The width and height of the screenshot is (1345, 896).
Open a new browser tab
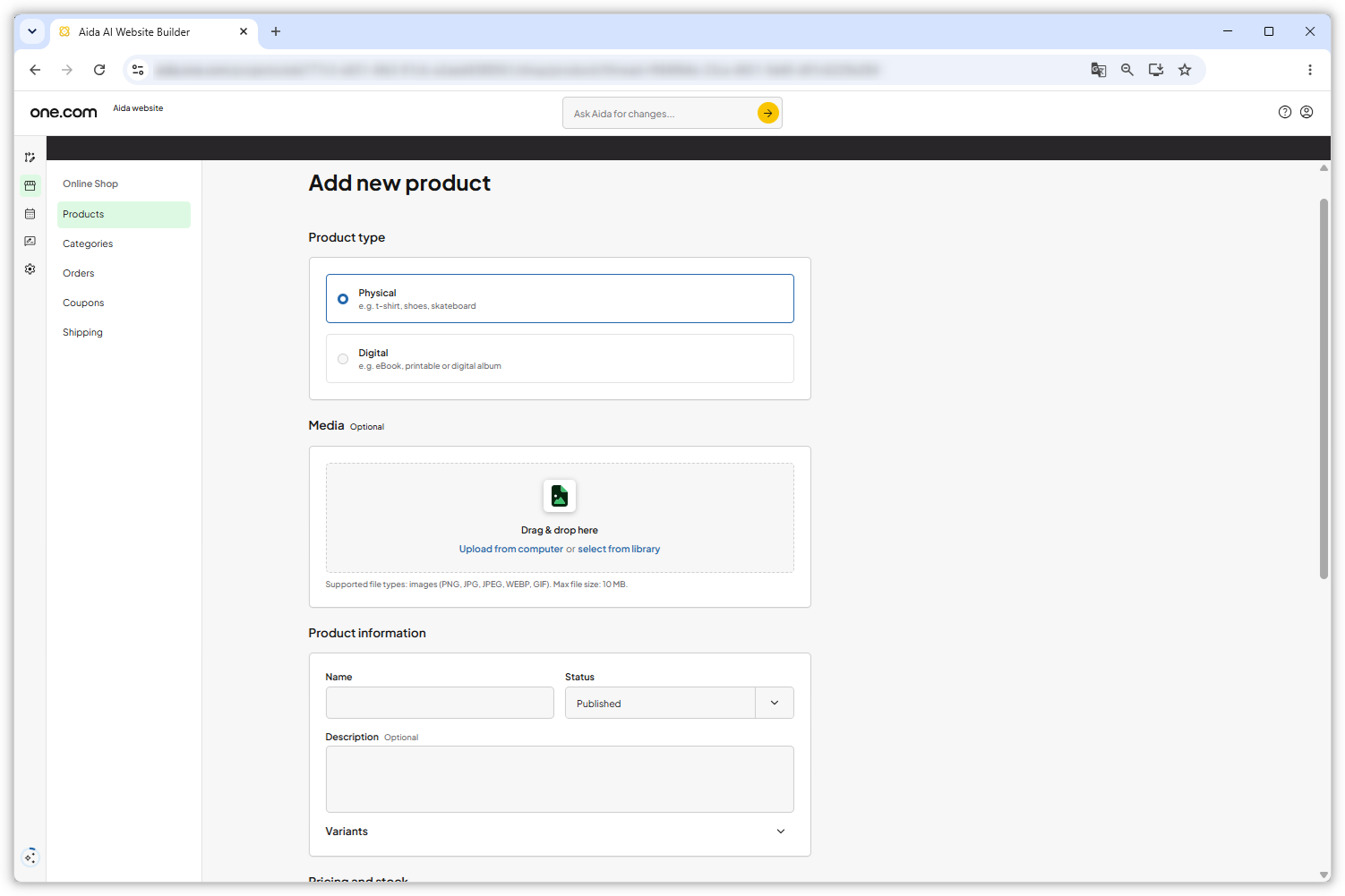pyautogui.click(x=276, y=31)
